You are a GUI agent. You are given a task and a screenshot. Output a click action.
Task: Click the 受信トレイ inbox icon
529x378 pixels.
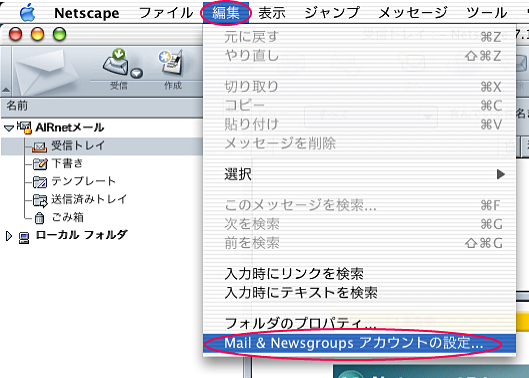39,146
